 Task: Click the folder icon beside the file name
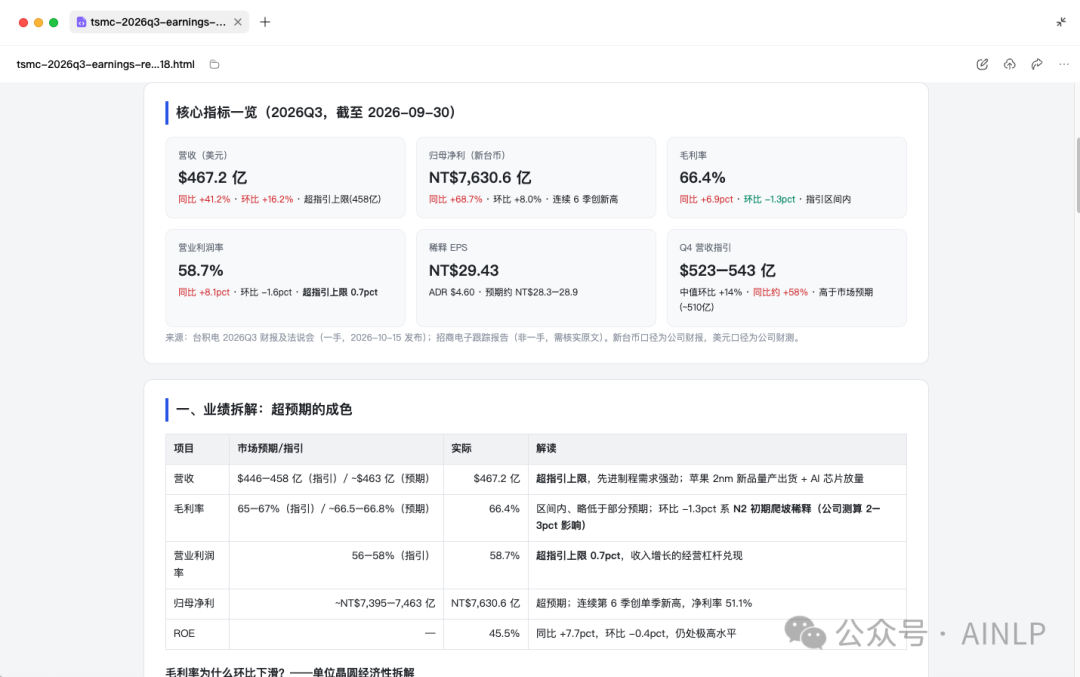(214, 64)
